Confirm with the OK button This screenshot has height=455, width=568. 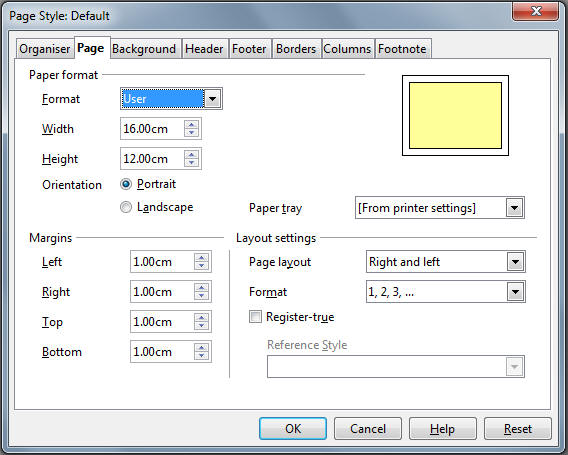point(293,429)
